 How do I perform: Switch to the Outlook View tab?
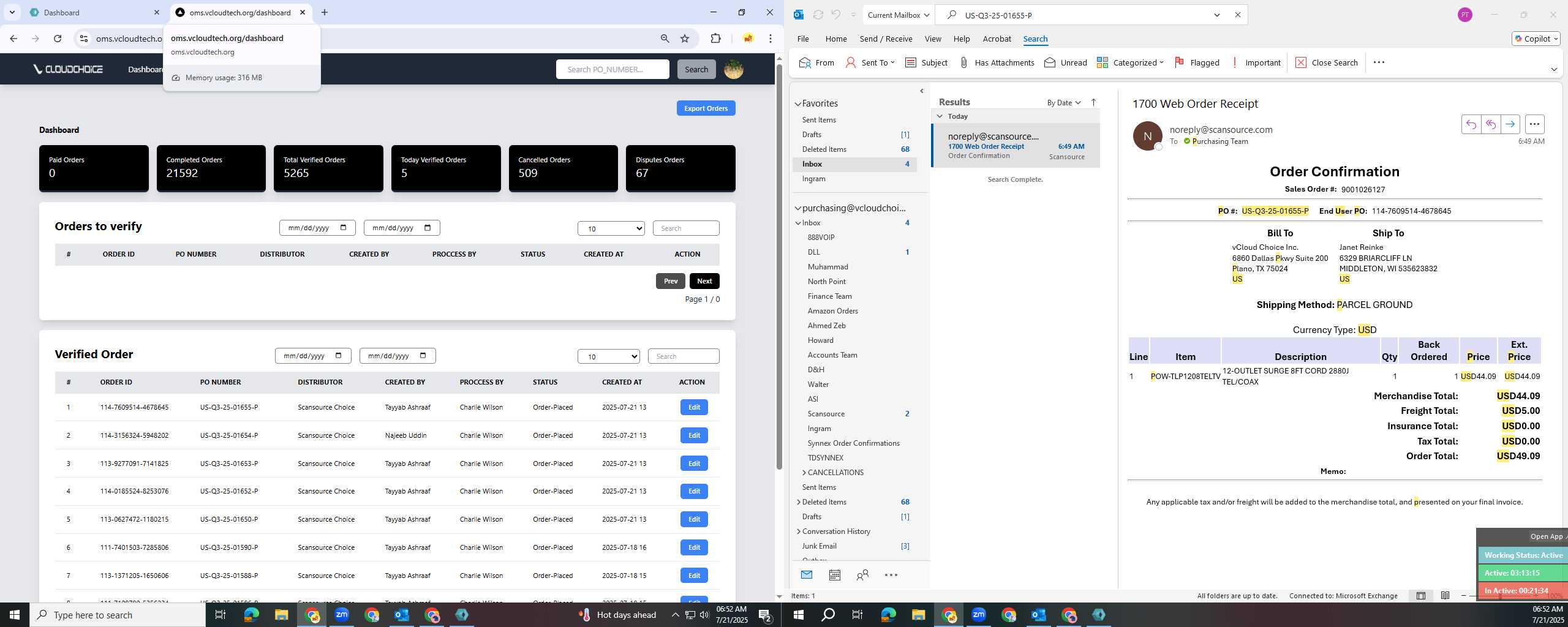pyautogui.click(x=932, y=39)
